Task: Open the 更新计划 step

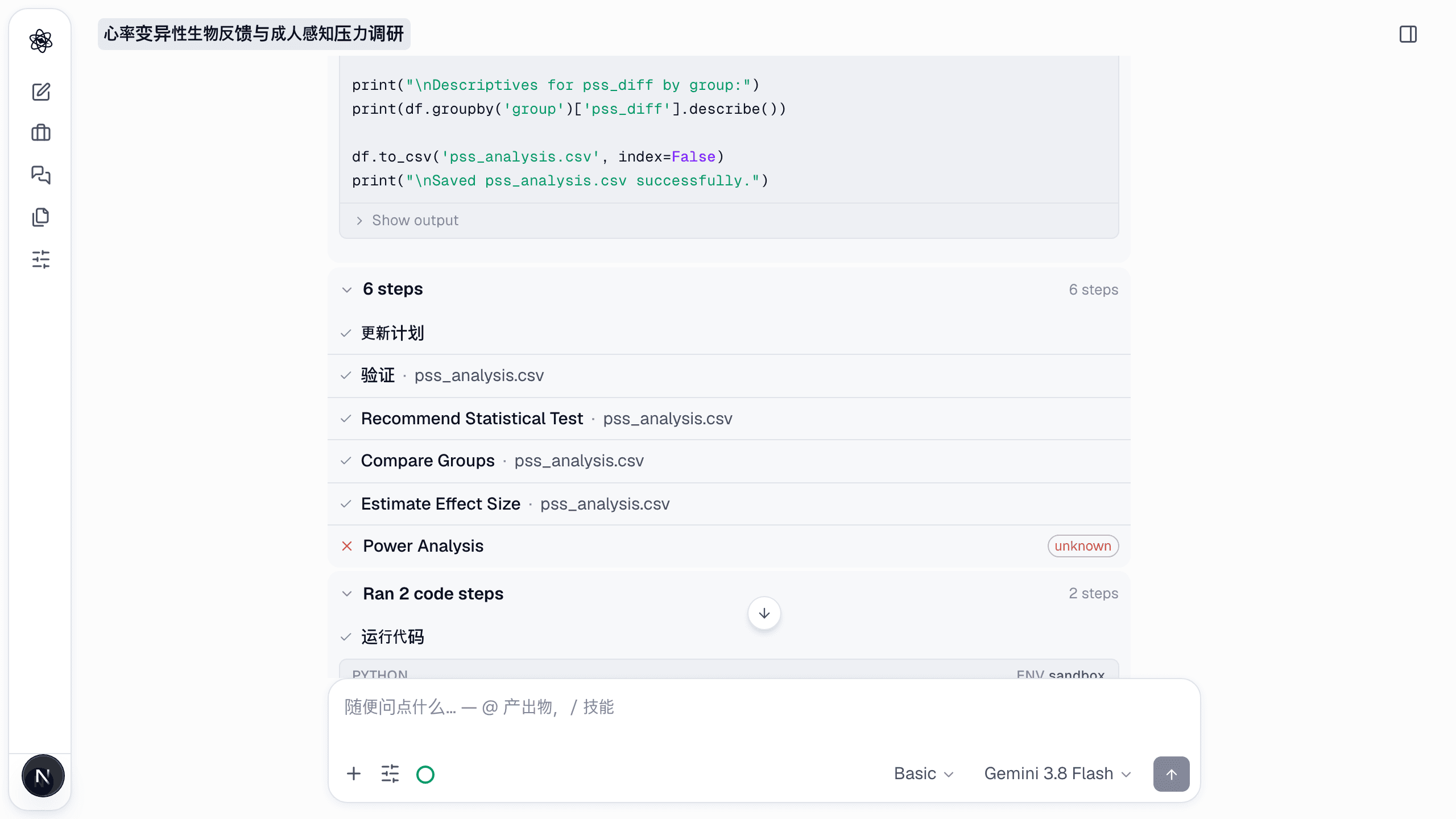Action: click(x=729, y=333)
